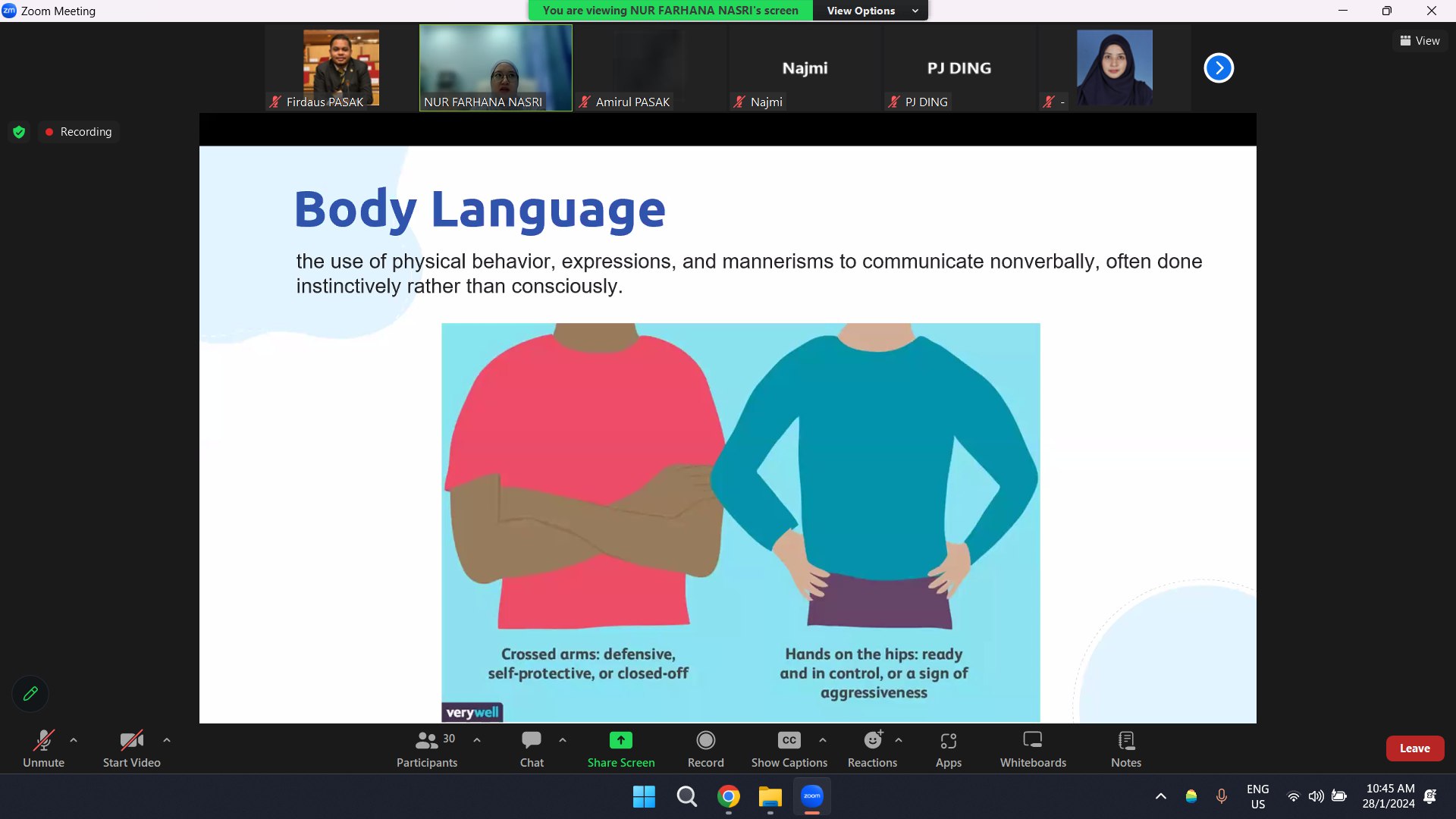The height and width of the screenshot is (819, 1456).
Task: Turn on camera with Start Video
Action: point(131,740)
